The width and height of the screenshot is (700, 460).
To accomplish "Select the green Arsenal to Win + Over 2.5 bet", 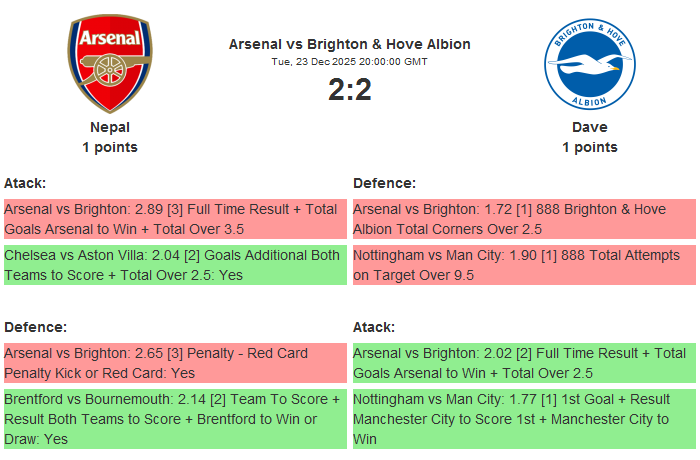I will pos(524,363).
